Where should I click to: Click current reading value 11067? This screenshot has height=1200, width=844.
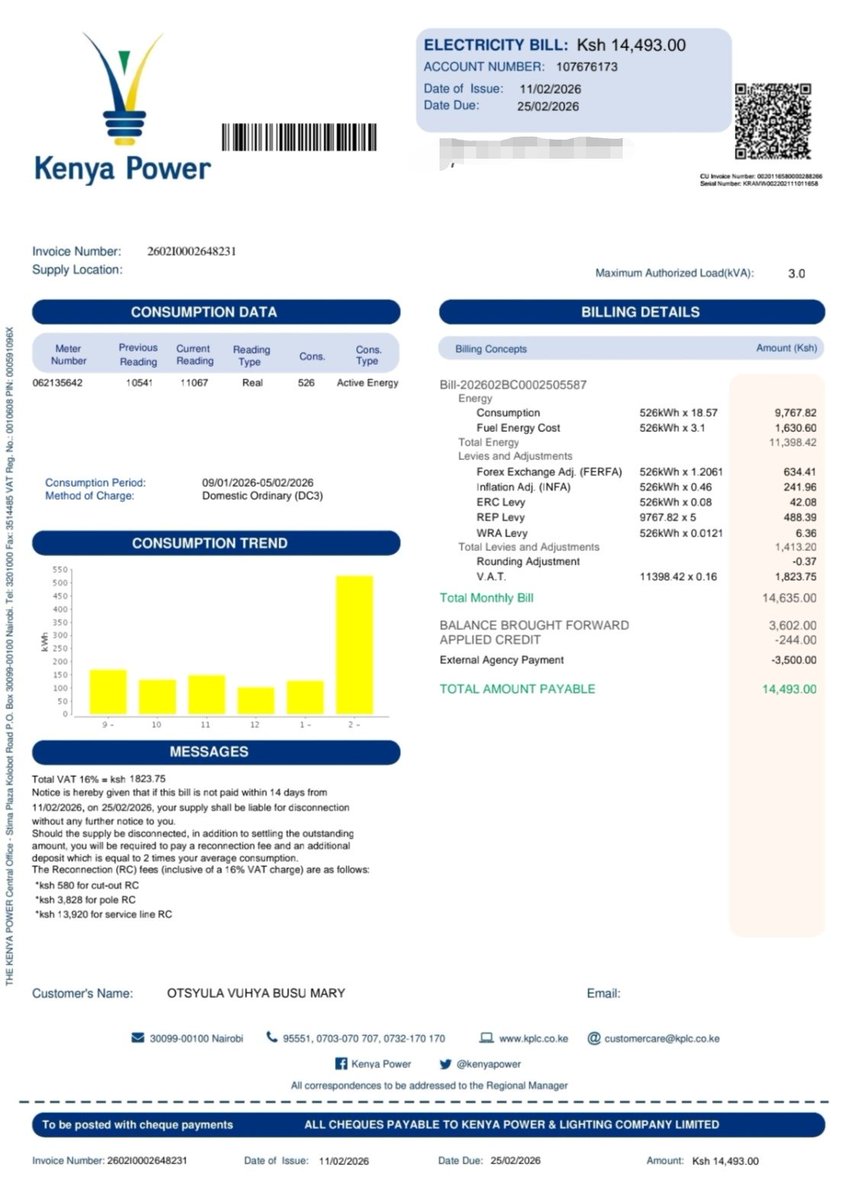pos(194,383)
